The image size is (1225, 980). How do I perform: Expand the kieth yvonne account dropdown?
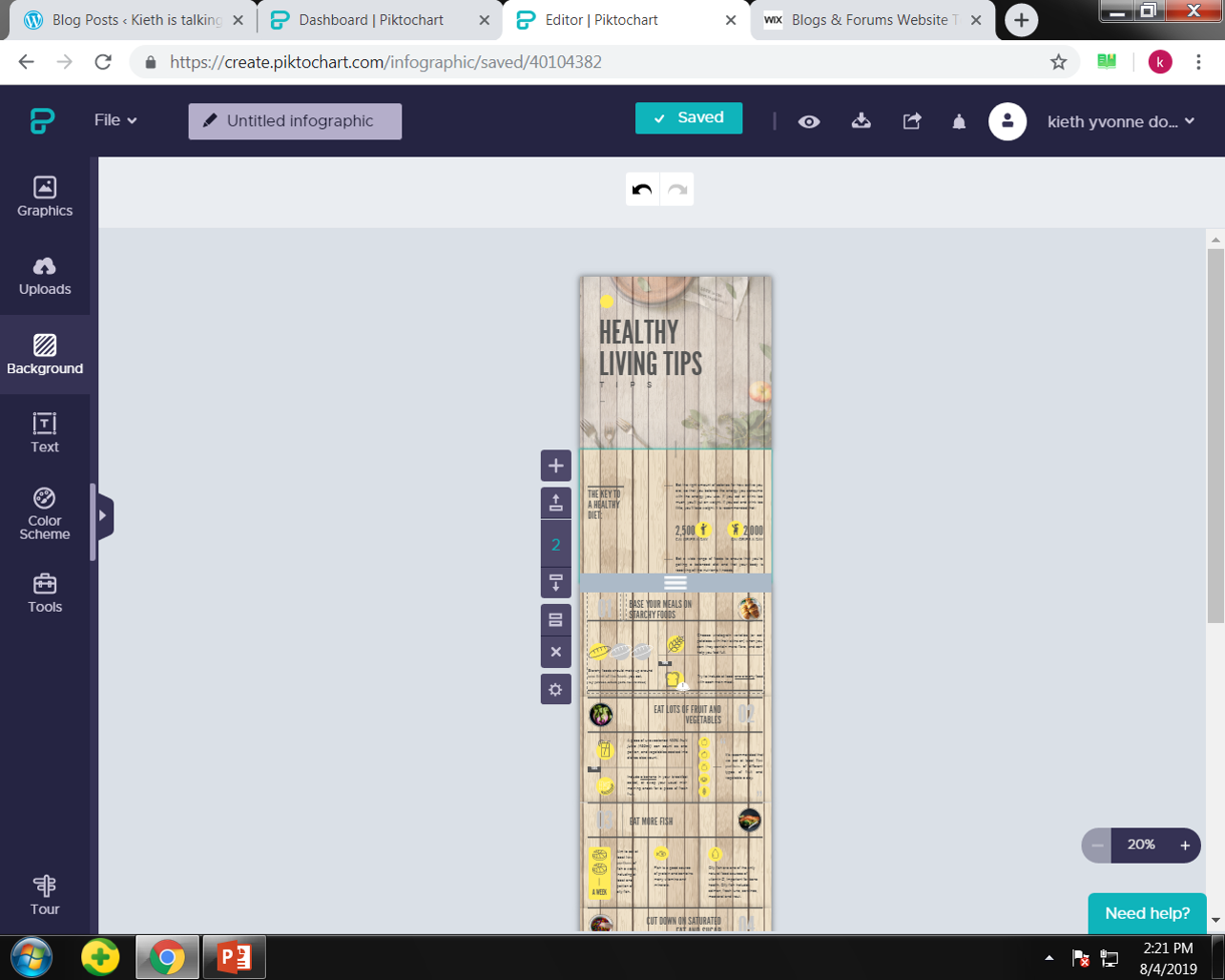click(1120, 121)
